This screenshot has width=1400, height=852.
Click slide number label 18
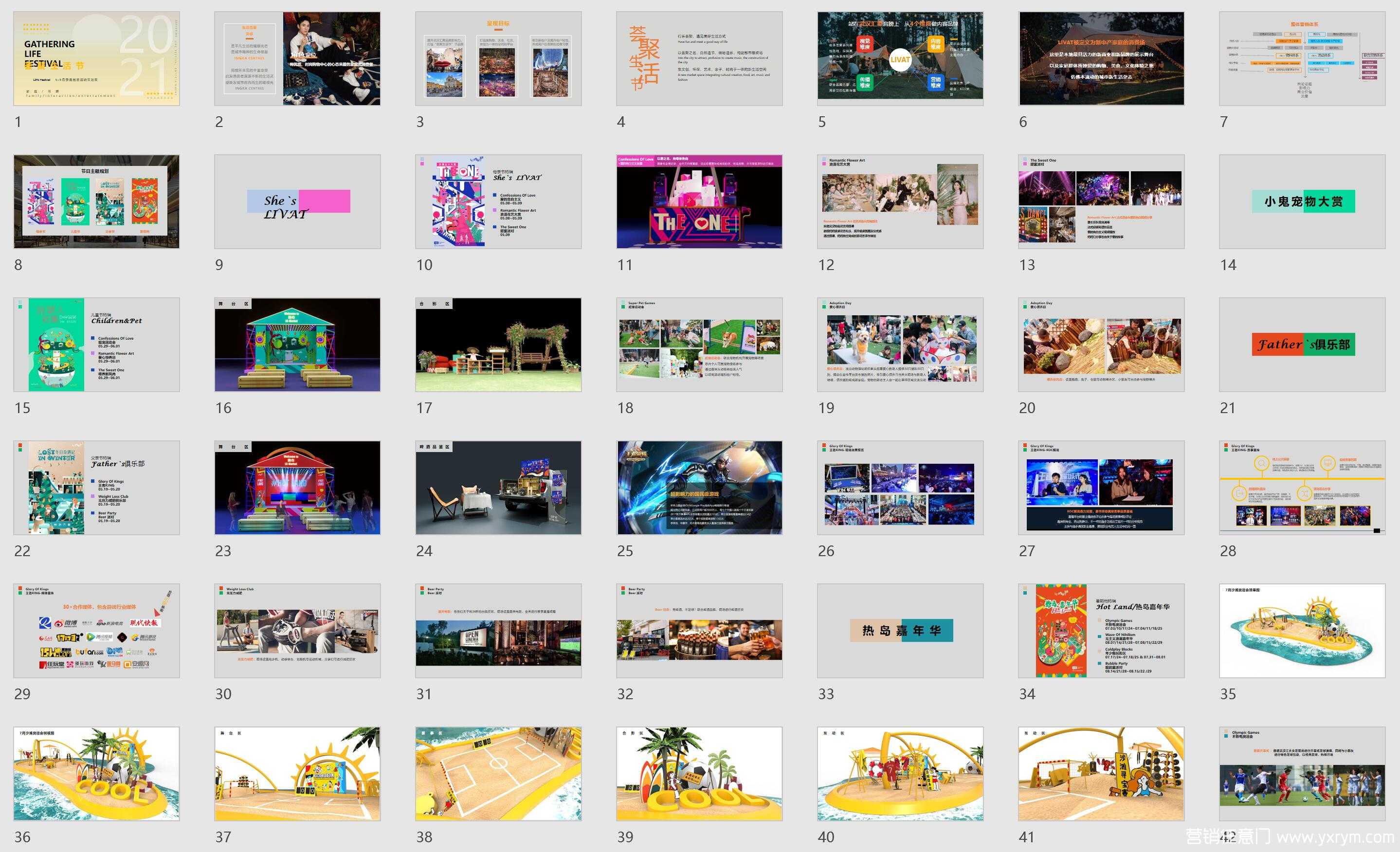625,408
